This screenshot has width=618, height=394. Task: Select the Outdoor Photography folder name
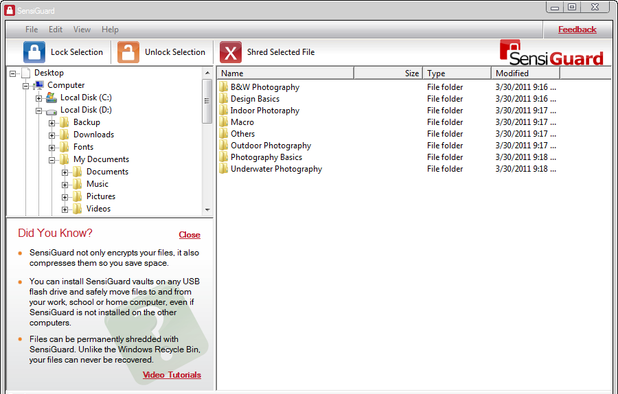click(271, 146)
